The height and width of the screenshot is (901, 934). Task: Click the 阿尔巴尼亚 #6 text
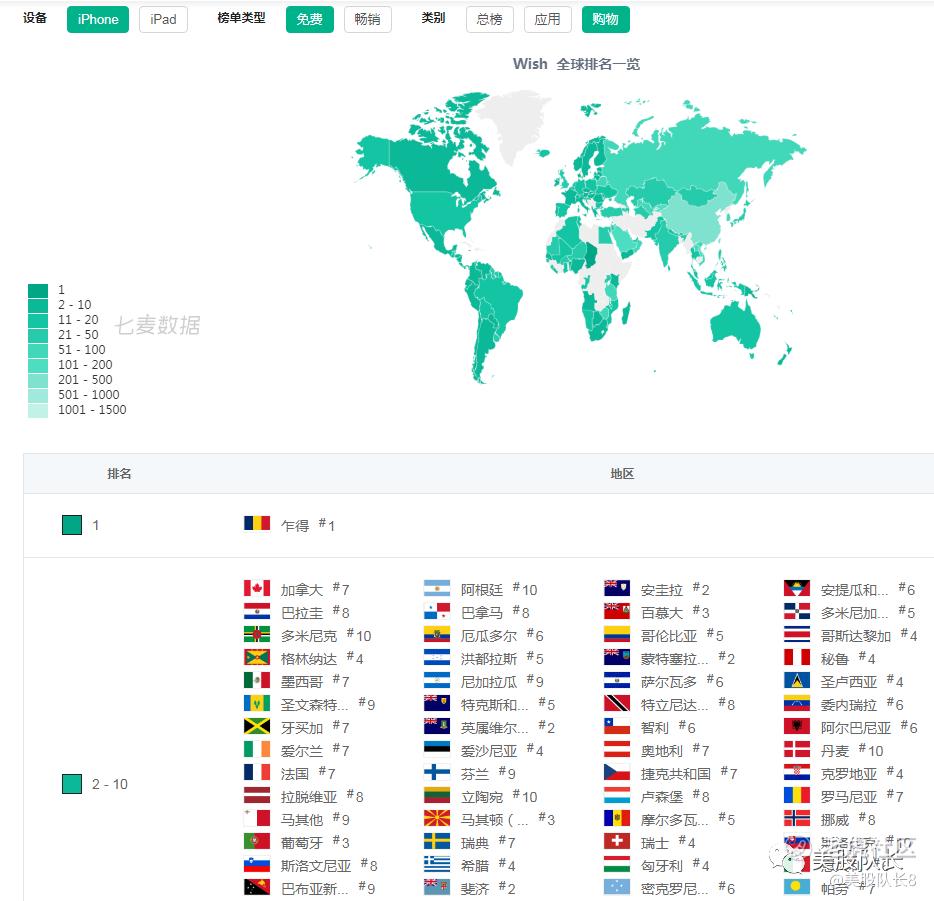pos(869,727)
